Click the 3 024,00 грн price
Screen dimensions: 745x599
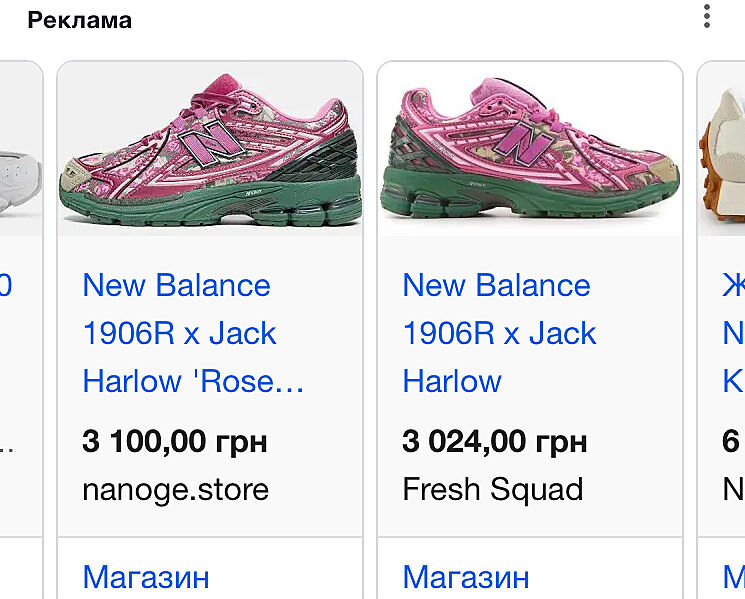tap(494, 441)
